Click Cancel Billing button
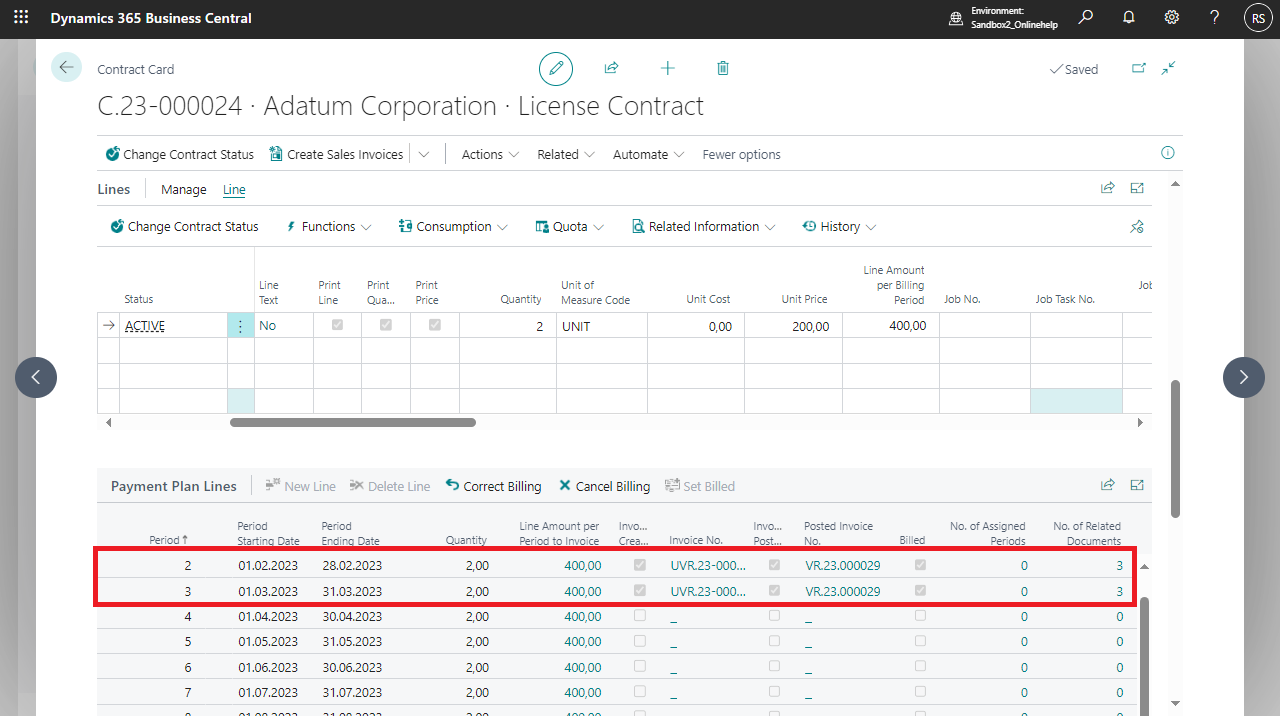1280x716 pixels. (604, 486)
